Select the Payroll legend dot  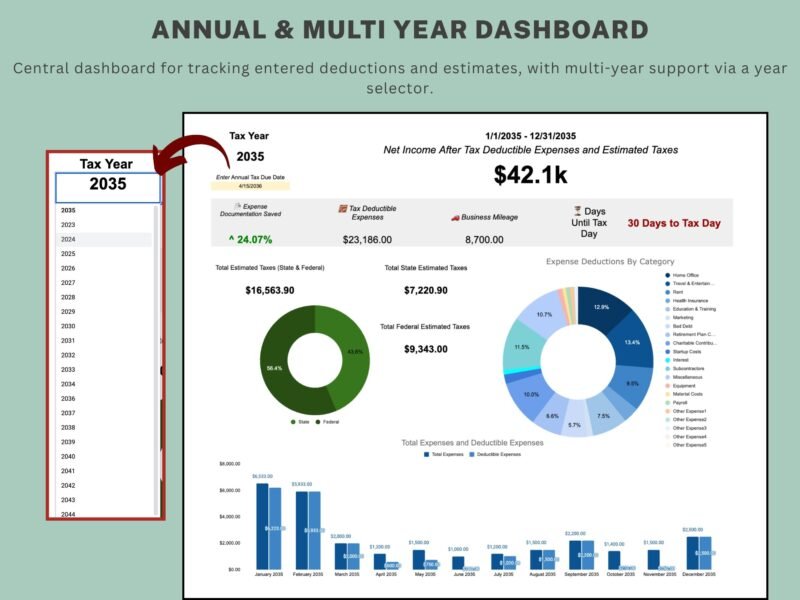pyautogui.click(x=667, y=403)
